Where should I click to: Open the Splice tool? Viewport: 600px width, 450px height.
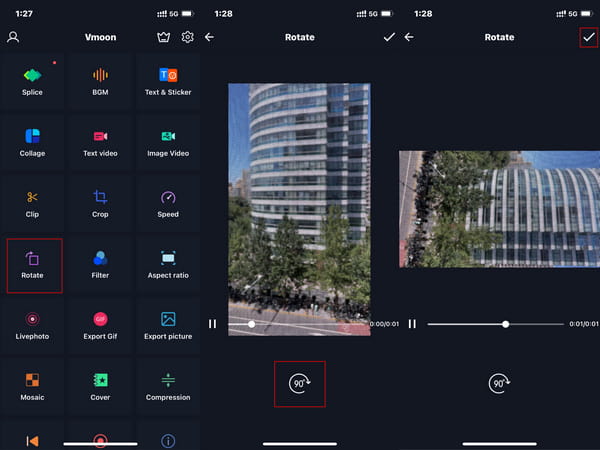point(33,81)
